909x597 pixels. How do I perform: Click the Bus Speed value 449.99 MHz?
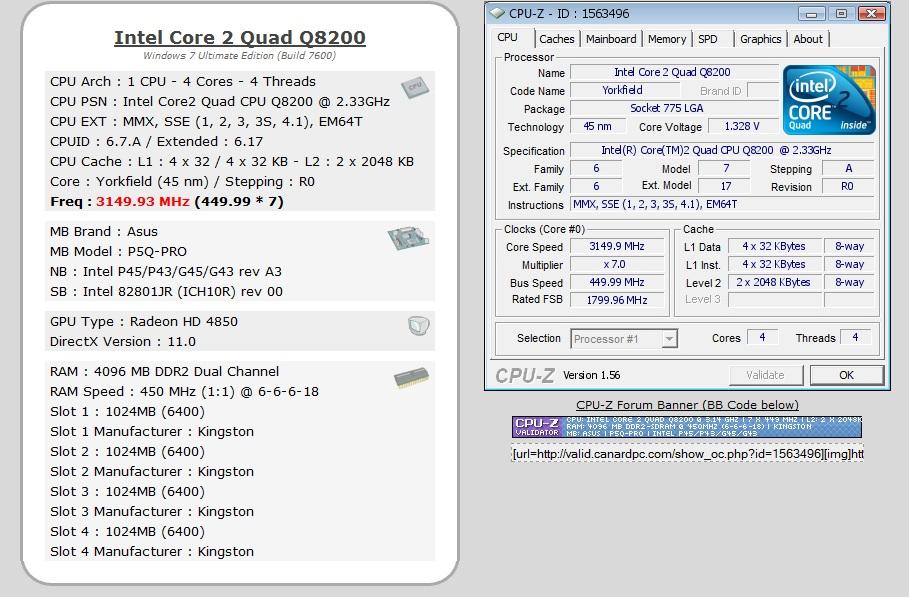tap(617, 282)
